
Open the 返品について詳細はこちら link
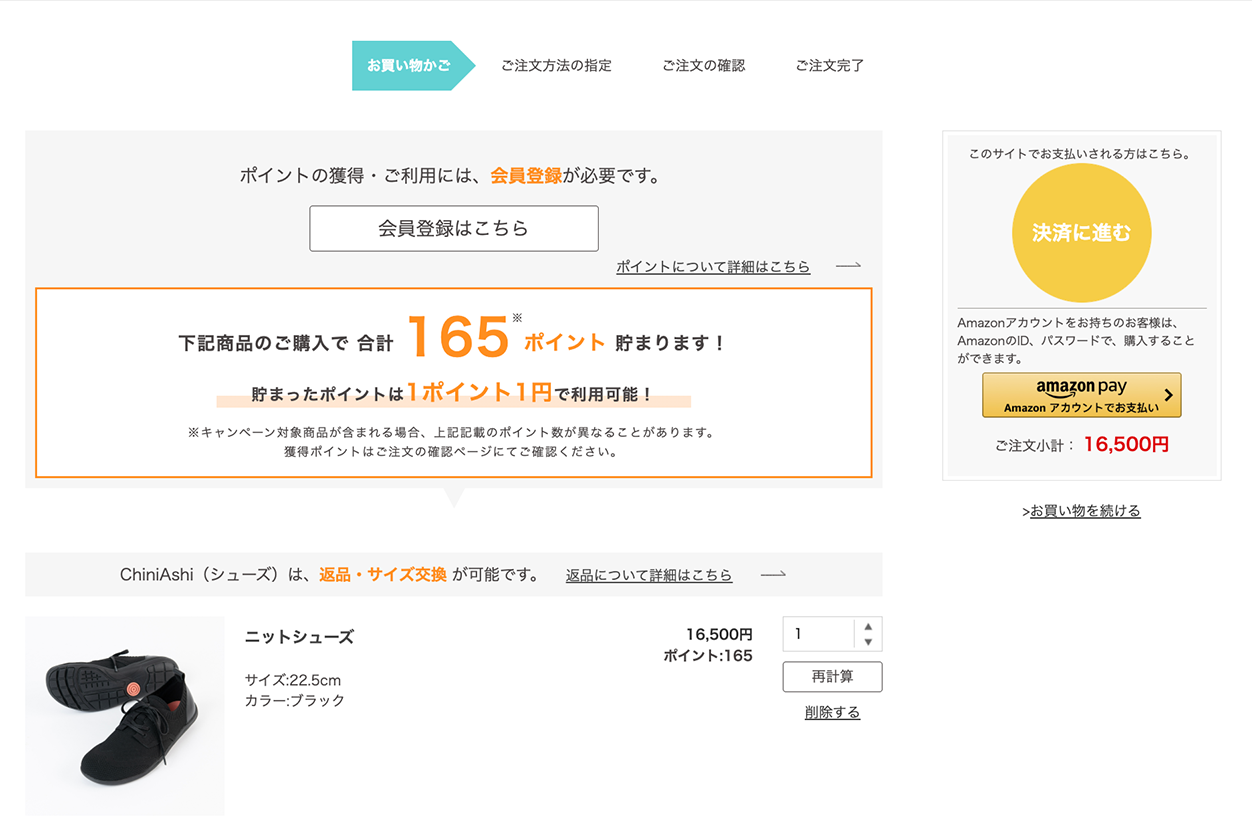[x=648, y=575]
